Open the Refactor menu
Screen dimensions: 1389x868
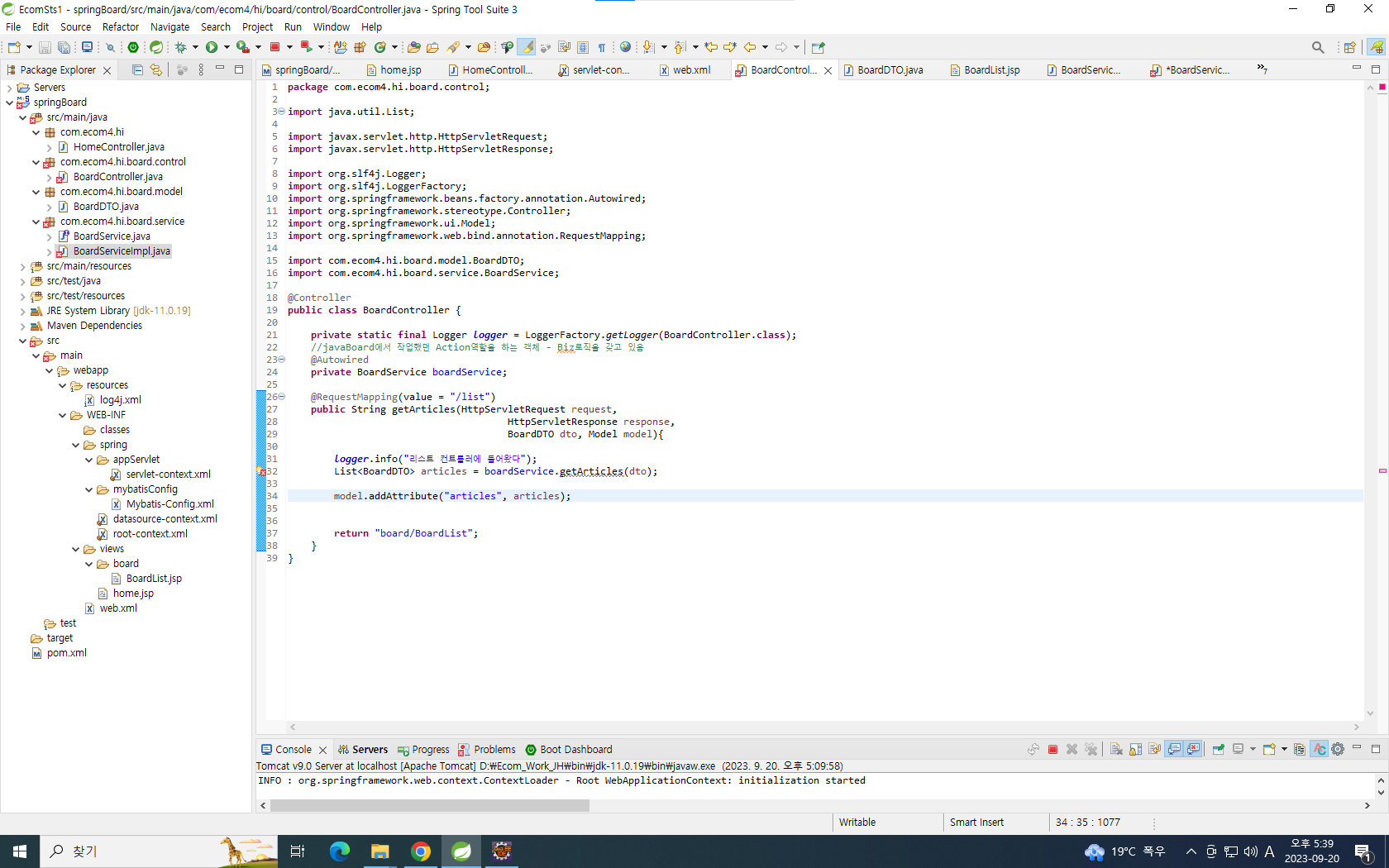click(x=120, y=26)
